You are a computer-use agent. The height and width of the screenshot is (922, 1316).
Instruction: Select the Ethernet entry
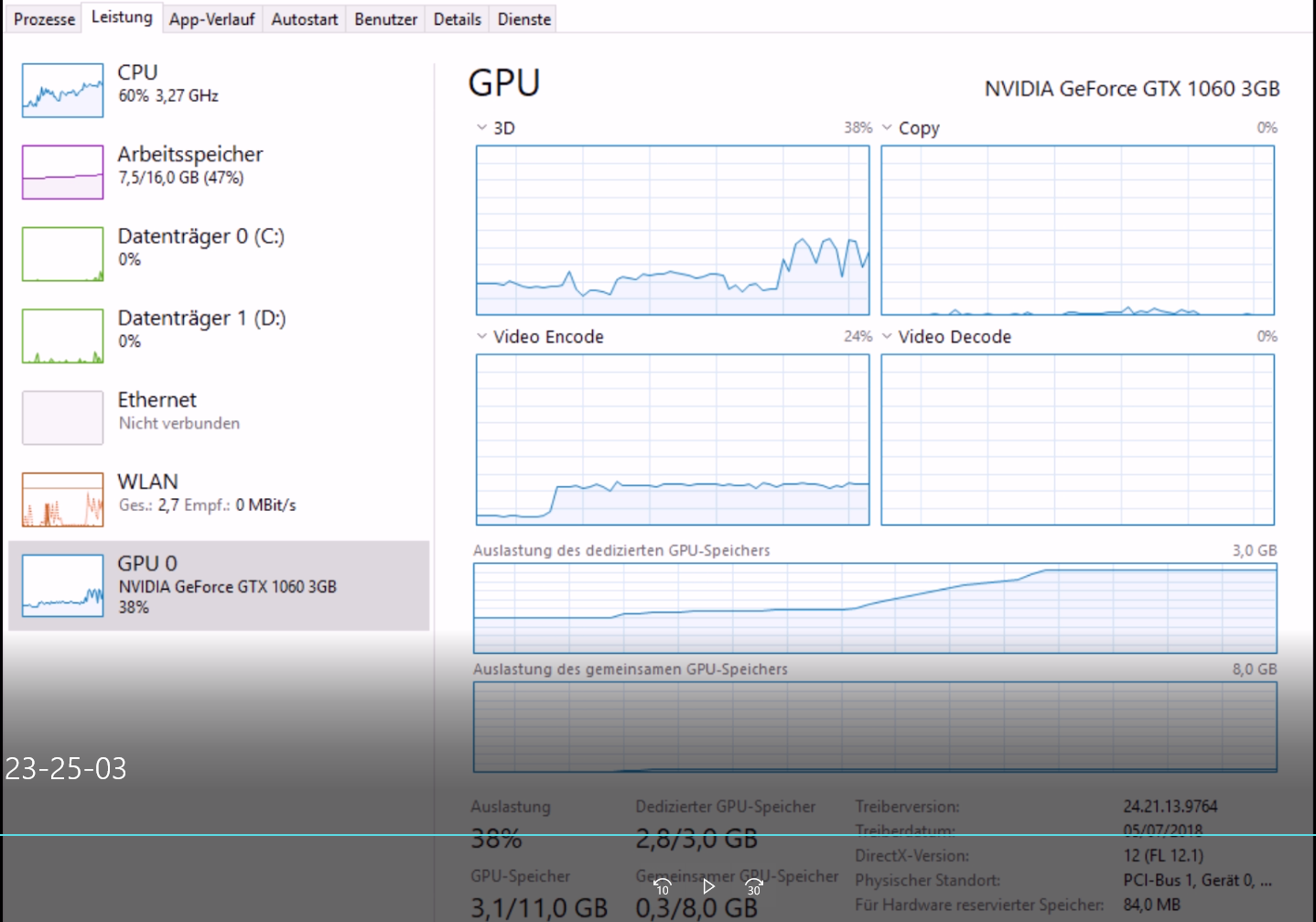[219, 418]
